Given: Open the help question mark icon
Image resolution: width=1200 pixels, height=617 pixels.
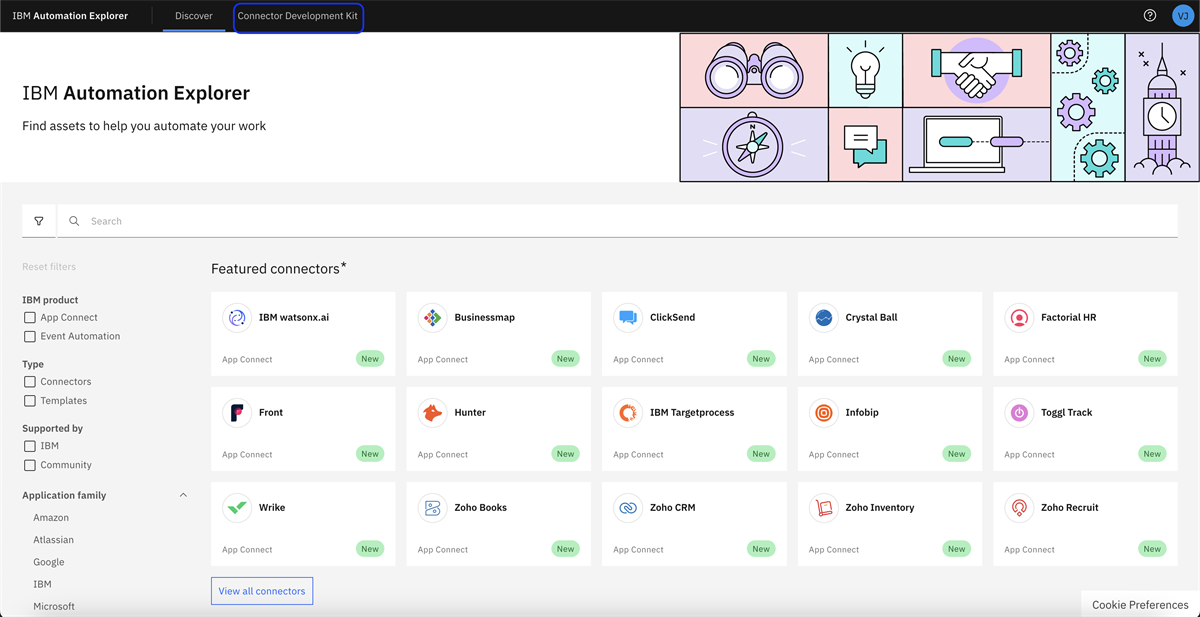Looking at the screenshot, I should click(1150, 16).
